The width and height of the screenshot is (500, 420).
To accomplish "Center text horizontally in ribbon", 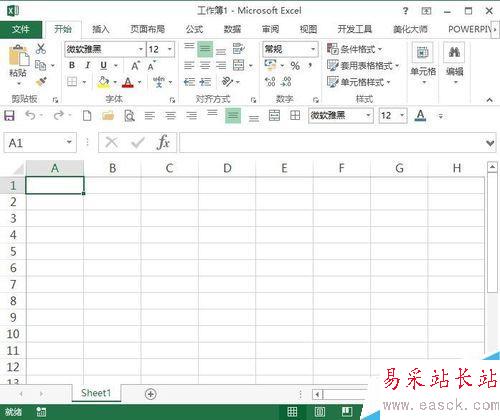I will (205, 65).
